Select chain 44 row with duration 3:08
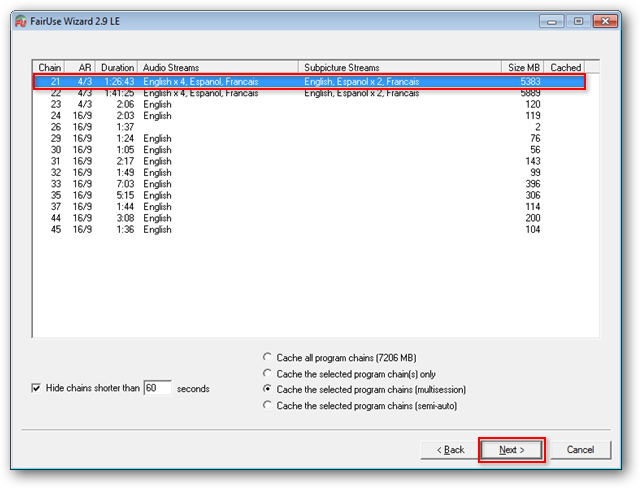The image size is (640, 488). pyautogui.click(x=309, y=218)
